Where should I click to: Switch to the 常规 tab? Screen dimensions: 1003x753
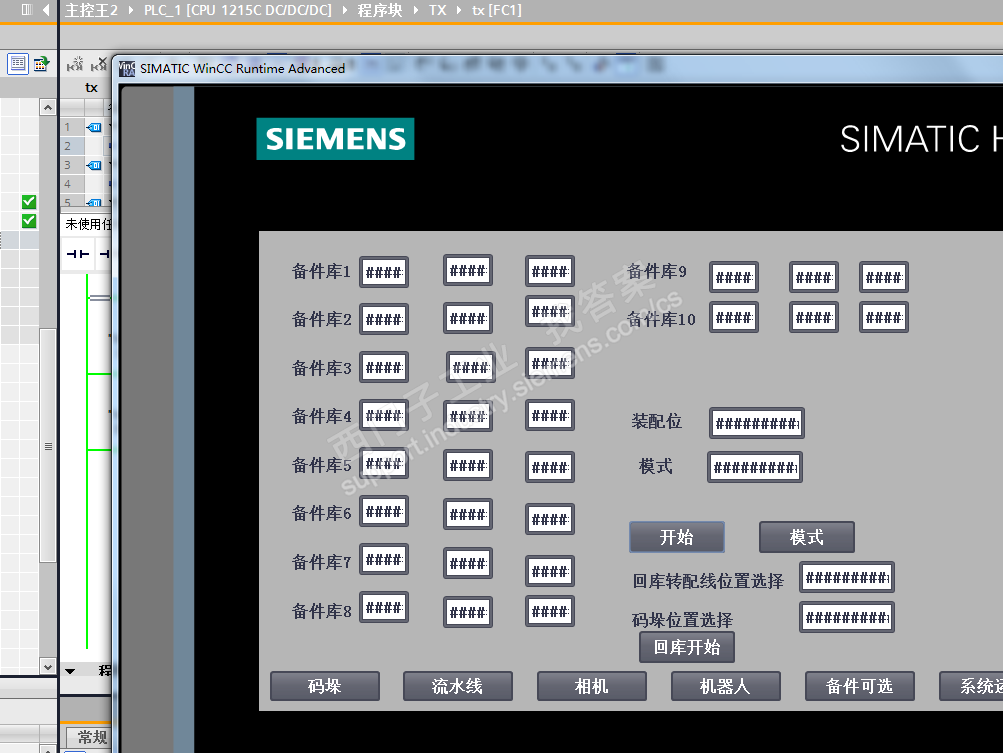[x=89, y=737]
